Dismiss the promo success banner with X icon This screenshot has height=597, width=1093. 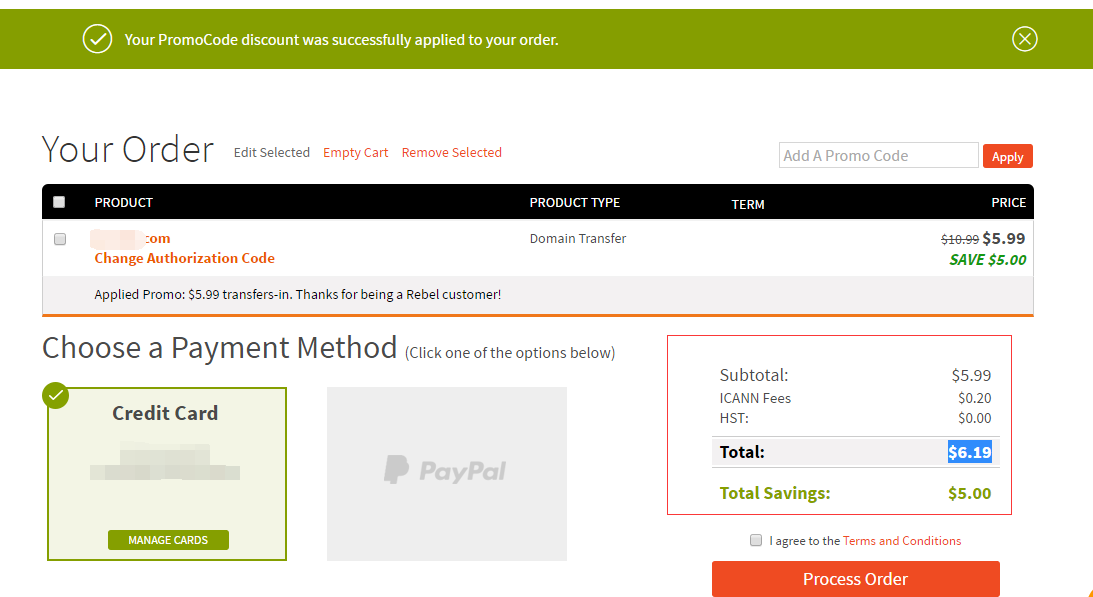(x=1024, y=39)
